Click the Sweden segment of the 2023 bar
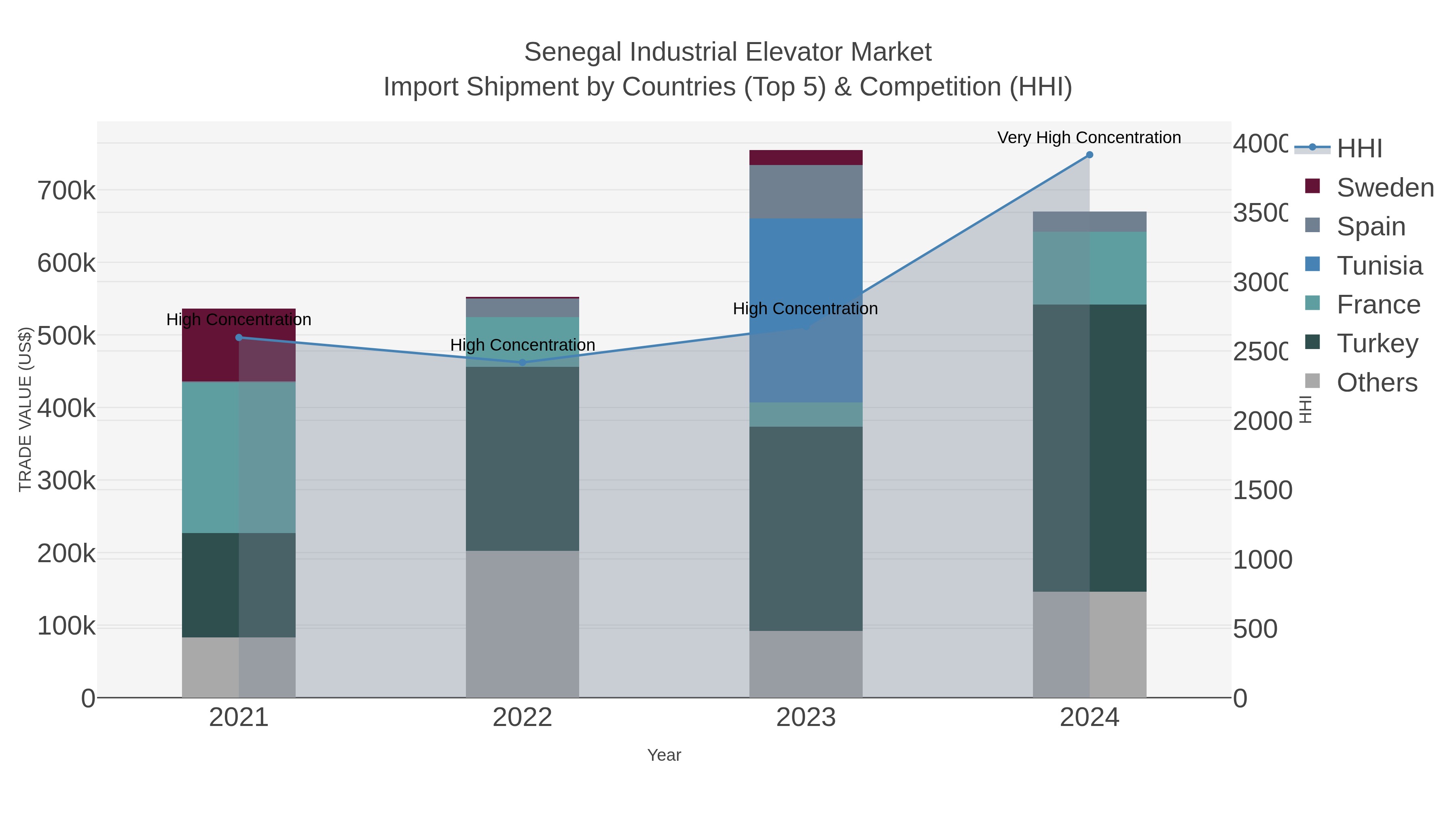 pos(806,158)
